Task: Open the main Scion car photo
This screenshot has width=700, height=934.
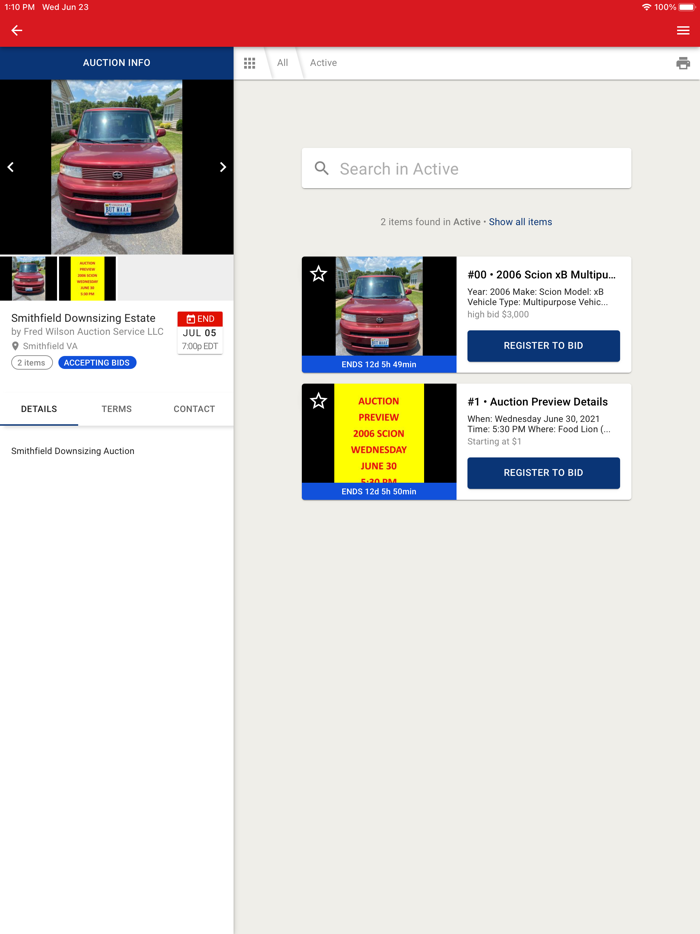Action: (117, 167)
